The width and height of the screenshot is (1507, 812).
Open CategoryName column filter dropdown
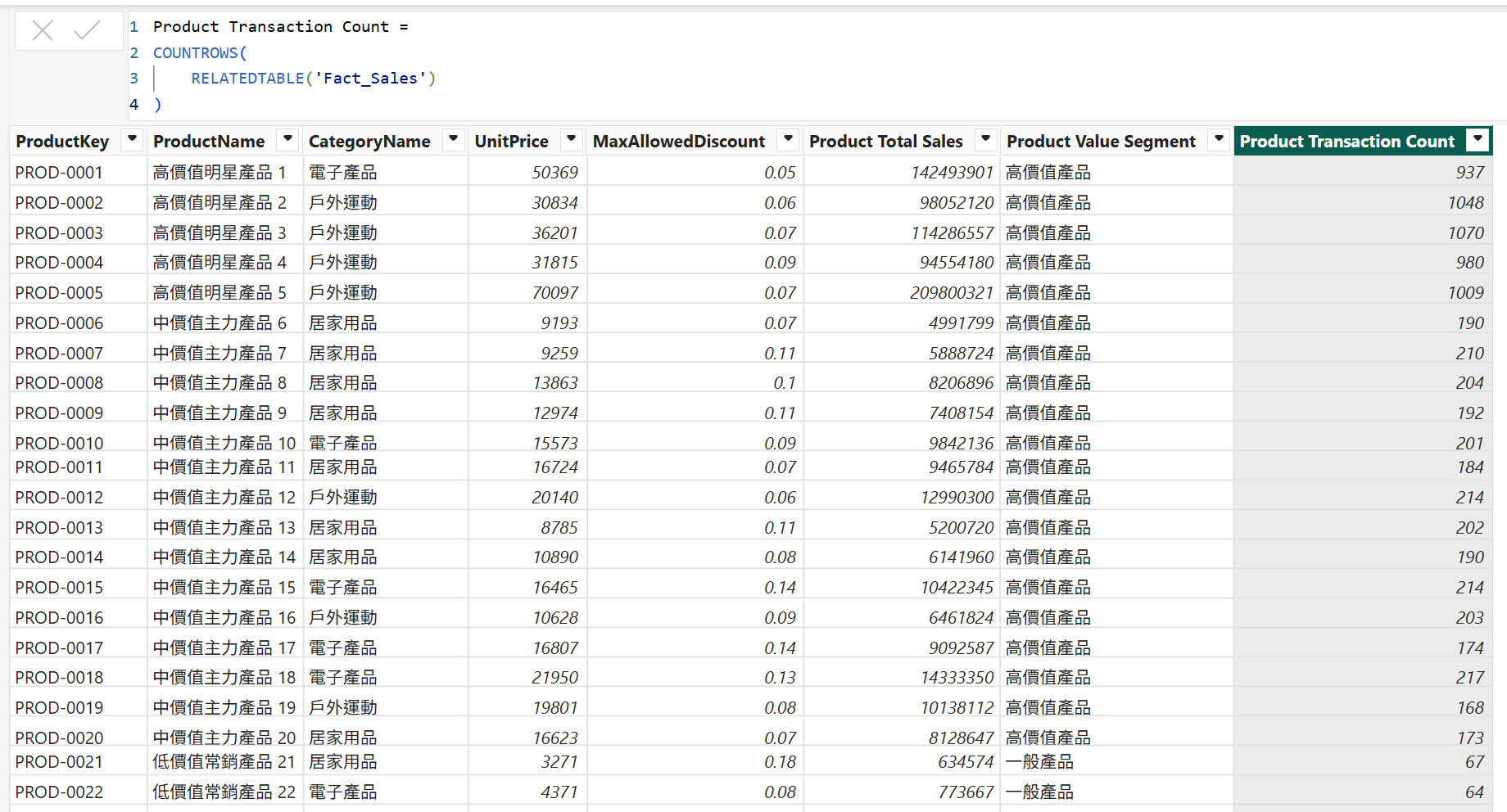coord(453,139)
